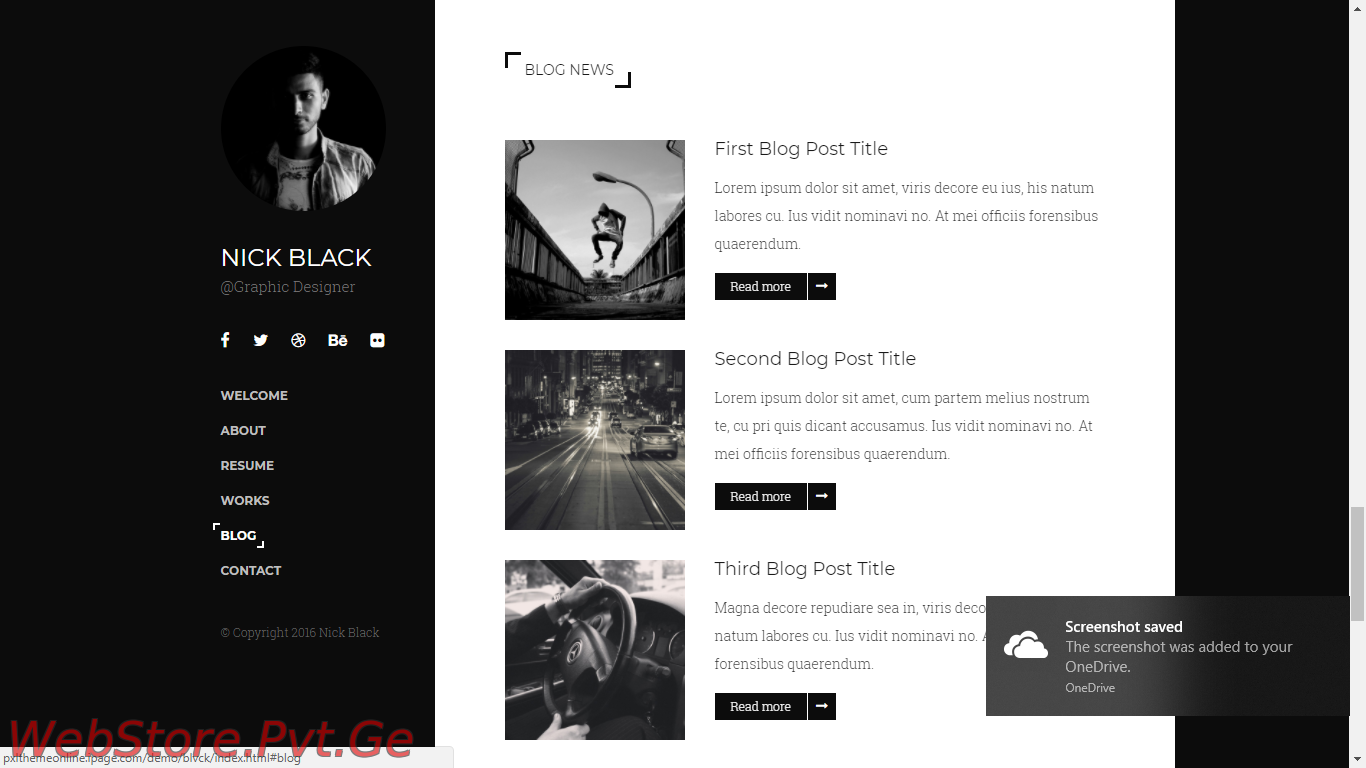Open the jumping man blog thumbnail
Viewport: 1366px width, 768px height.
pyautogui.click(x=595, y=230)
